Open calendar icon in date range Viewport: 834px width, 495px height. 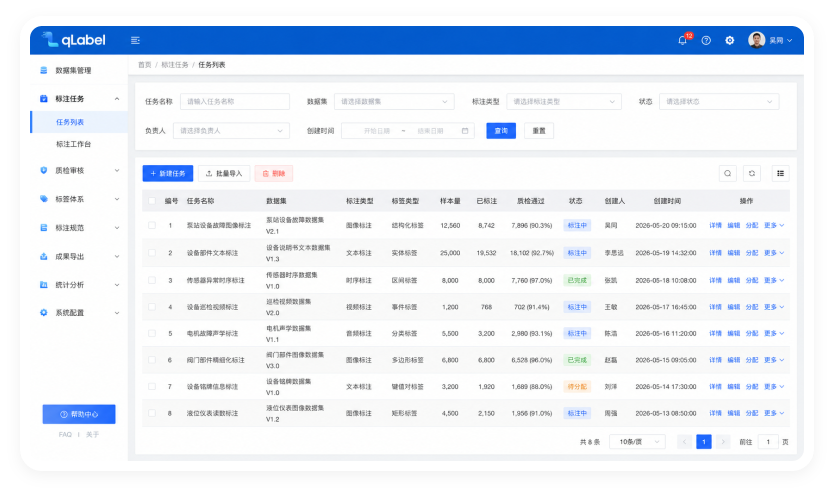pyautogui.click(x=465, y=131)
